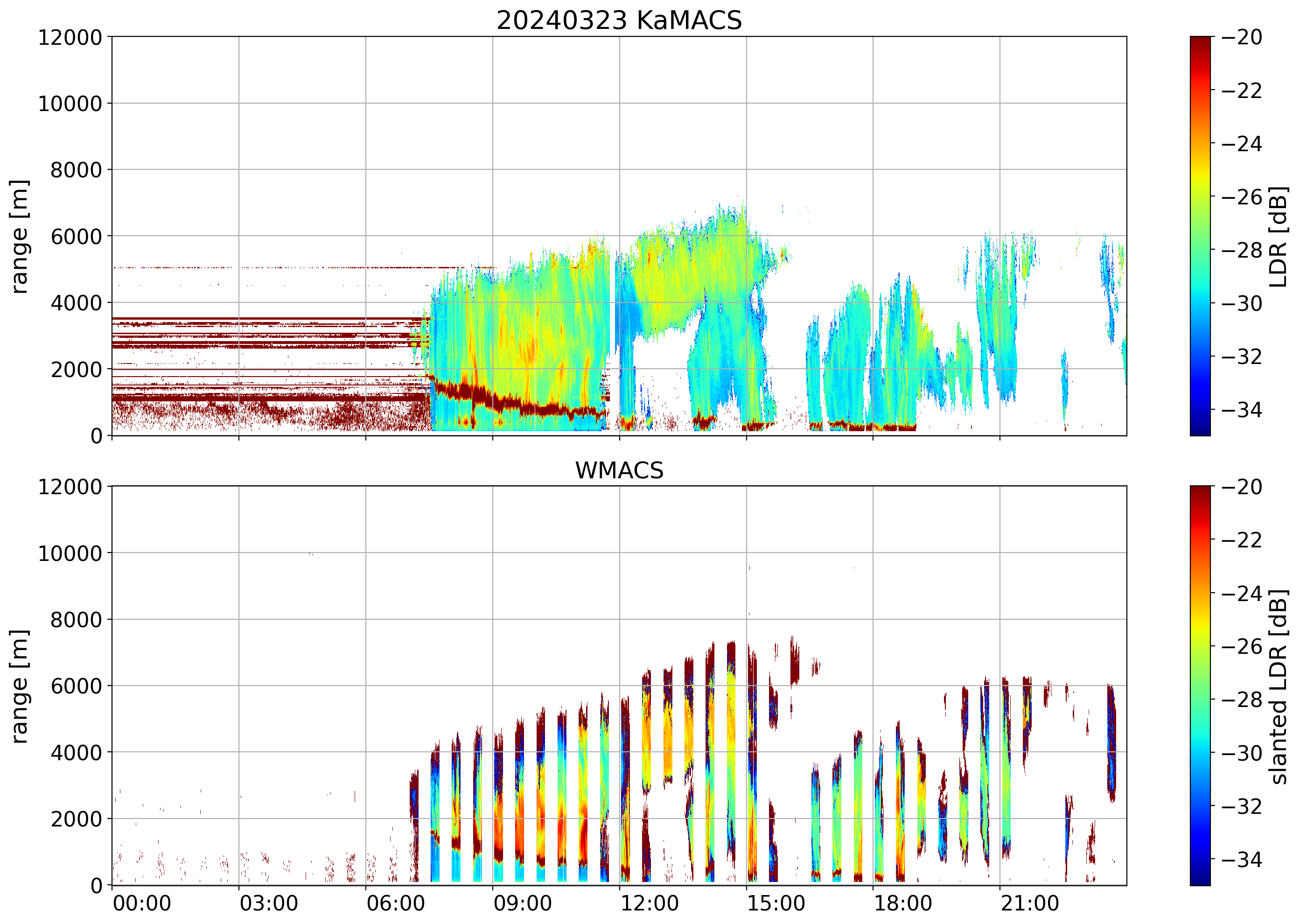This screenshot has height=924, width=1300.
Task: Click the 00:00 x-axis tick label
Action: tap(142, 903)
